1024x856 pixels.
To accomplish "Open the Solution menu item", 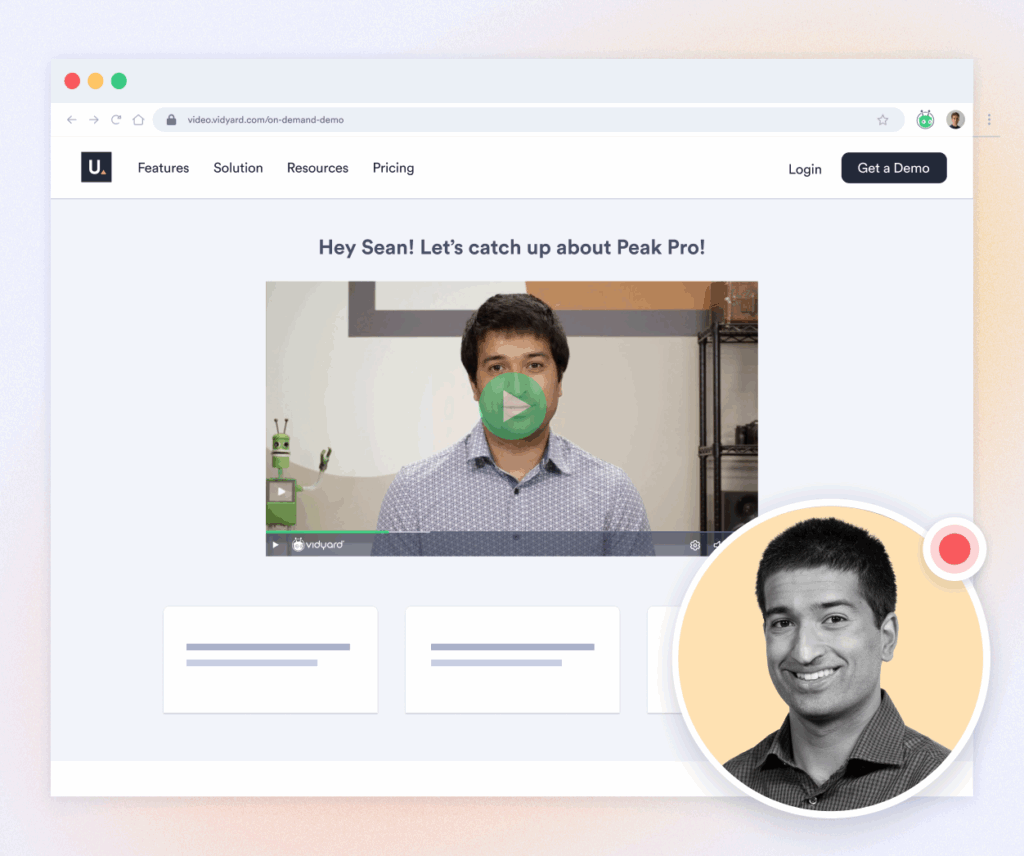I will click(238, 168).
